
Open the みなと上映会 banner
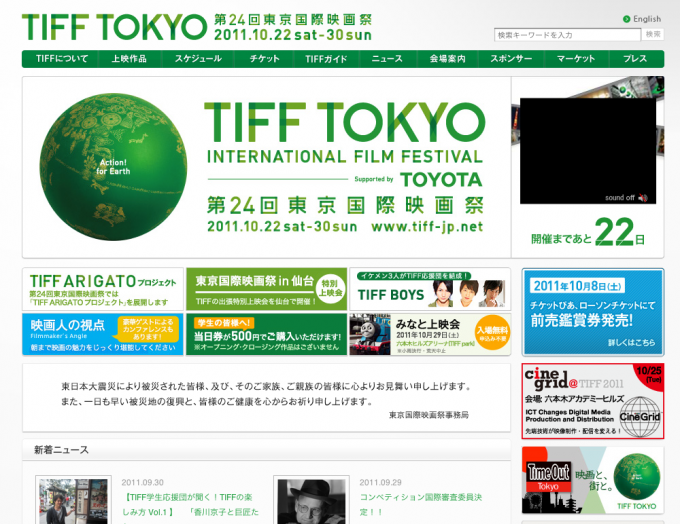(430, 334)
